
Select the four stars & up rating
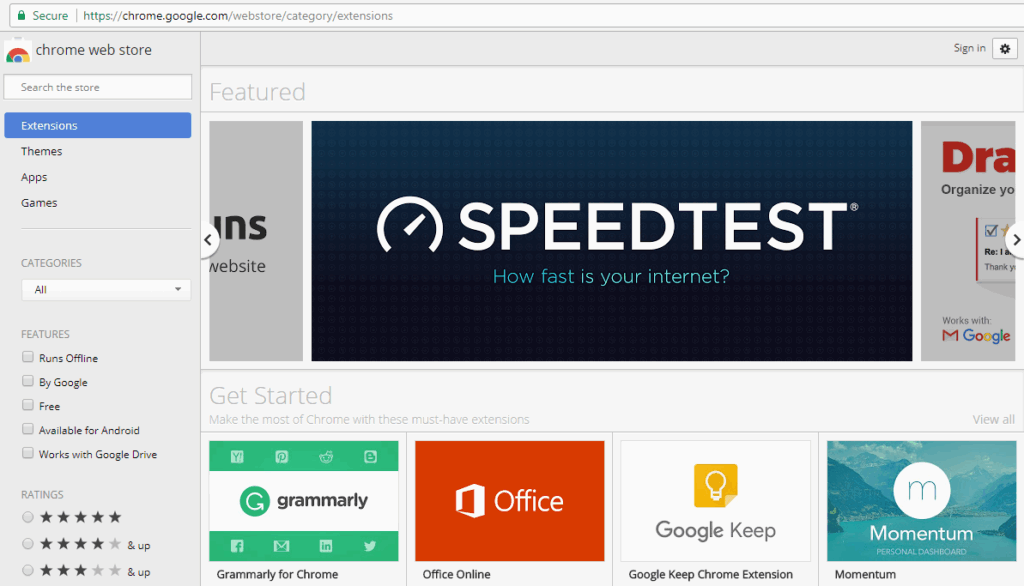tap(27, 544)
